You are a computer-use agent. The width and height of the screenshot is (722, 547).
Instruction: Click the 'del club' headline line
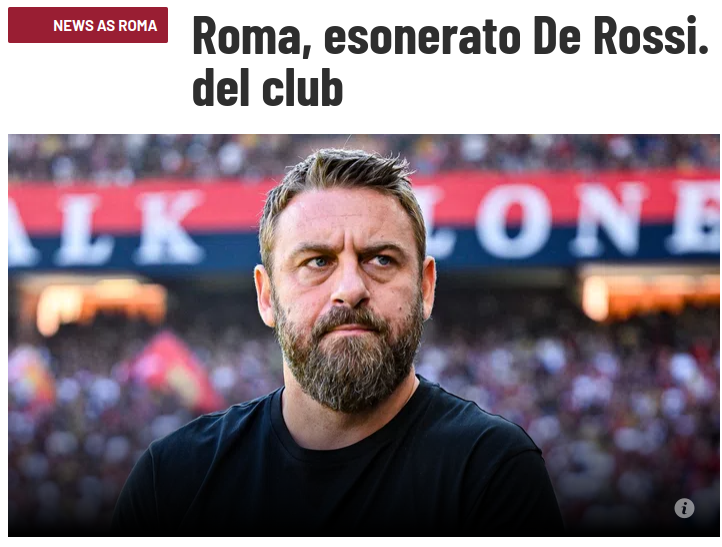point(268,88)
